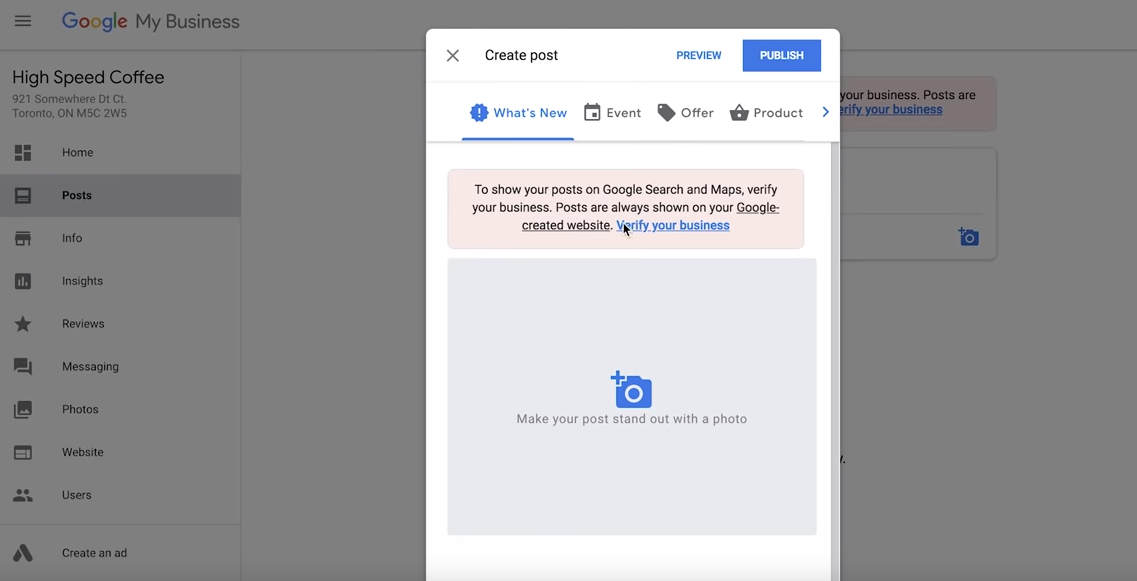The height and width of the screenshot is (581, 1137).
Task: Open the navigation hamburger menu
Action: (x=23, y=20)
